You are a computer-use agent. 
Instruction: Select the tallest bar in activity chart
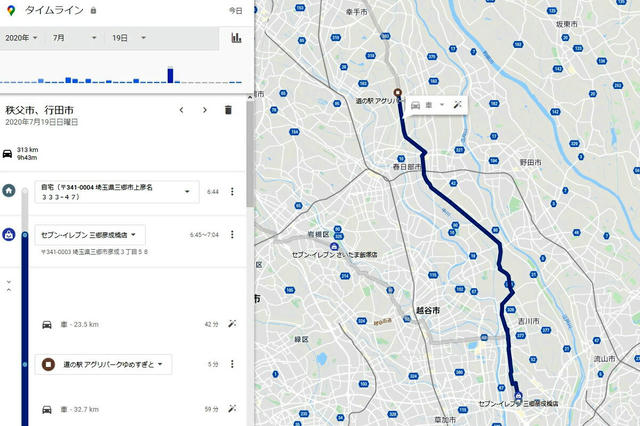(x=170, y=75)
